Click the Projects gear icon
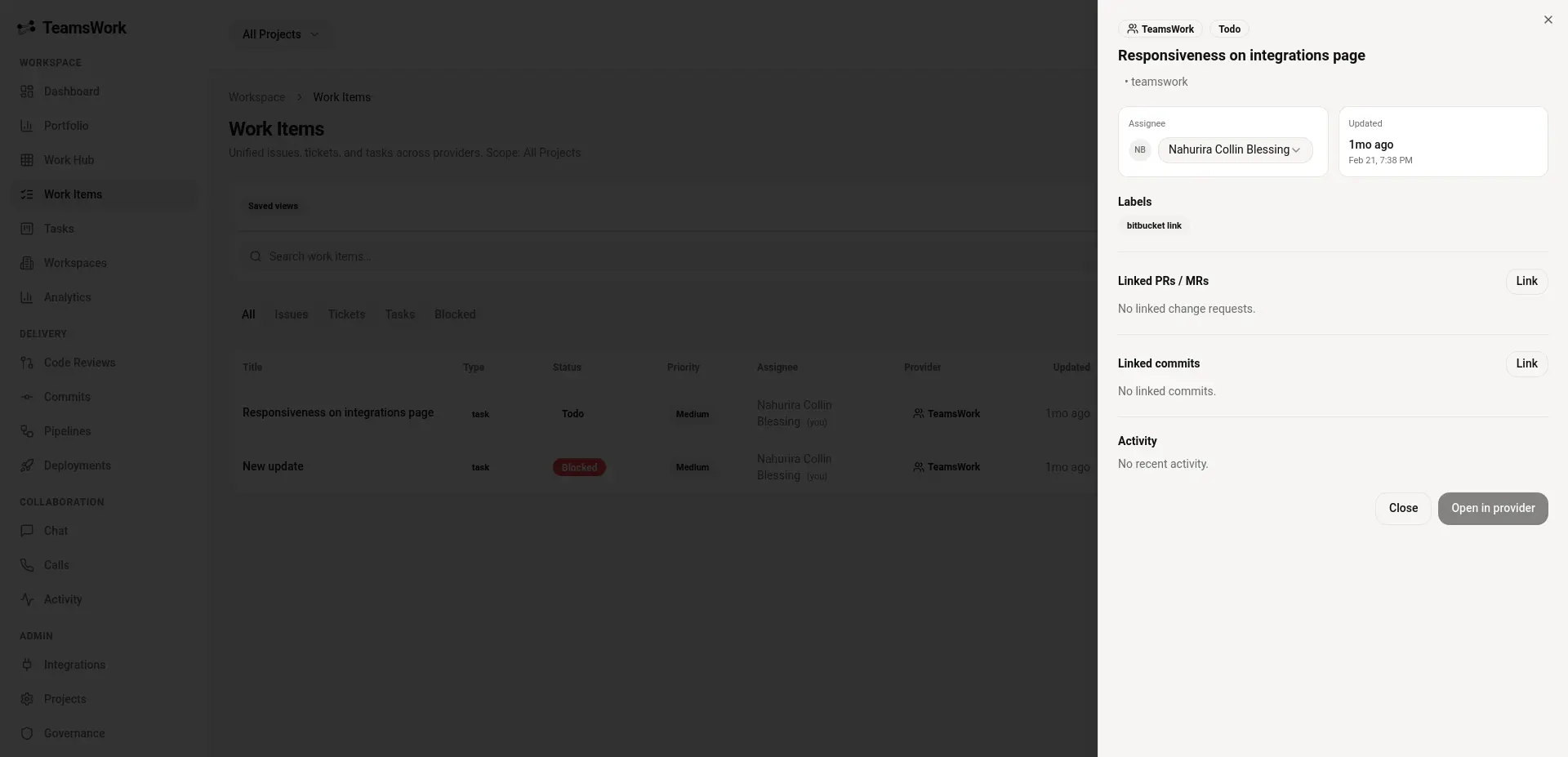 point(27,699)
